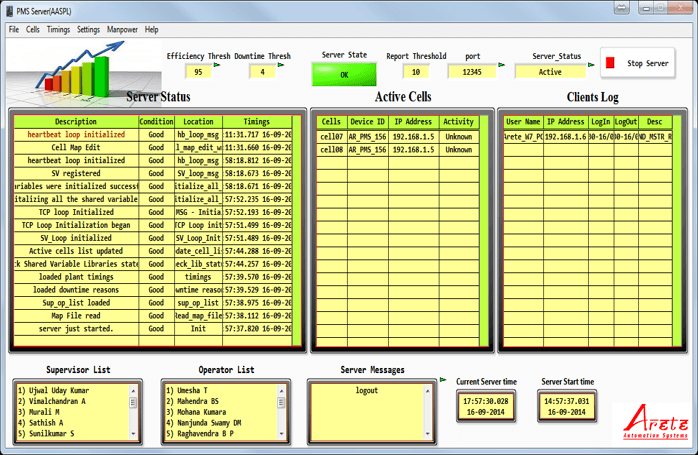
Task: Click the red stop icon in Stop Server
Action: pos(610,63)
